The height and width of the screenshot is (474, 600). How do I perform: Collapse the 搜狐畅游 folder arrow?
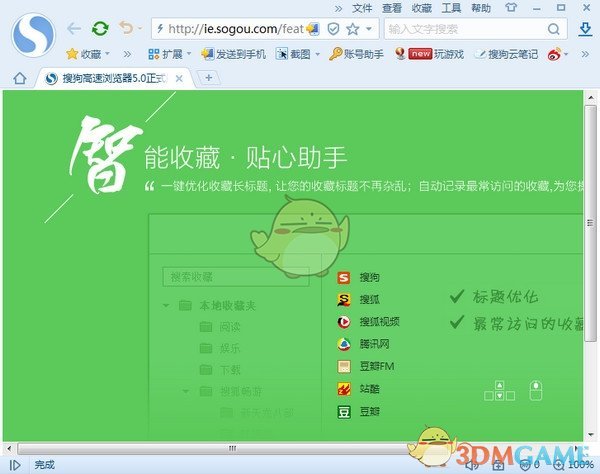(186, 391)
